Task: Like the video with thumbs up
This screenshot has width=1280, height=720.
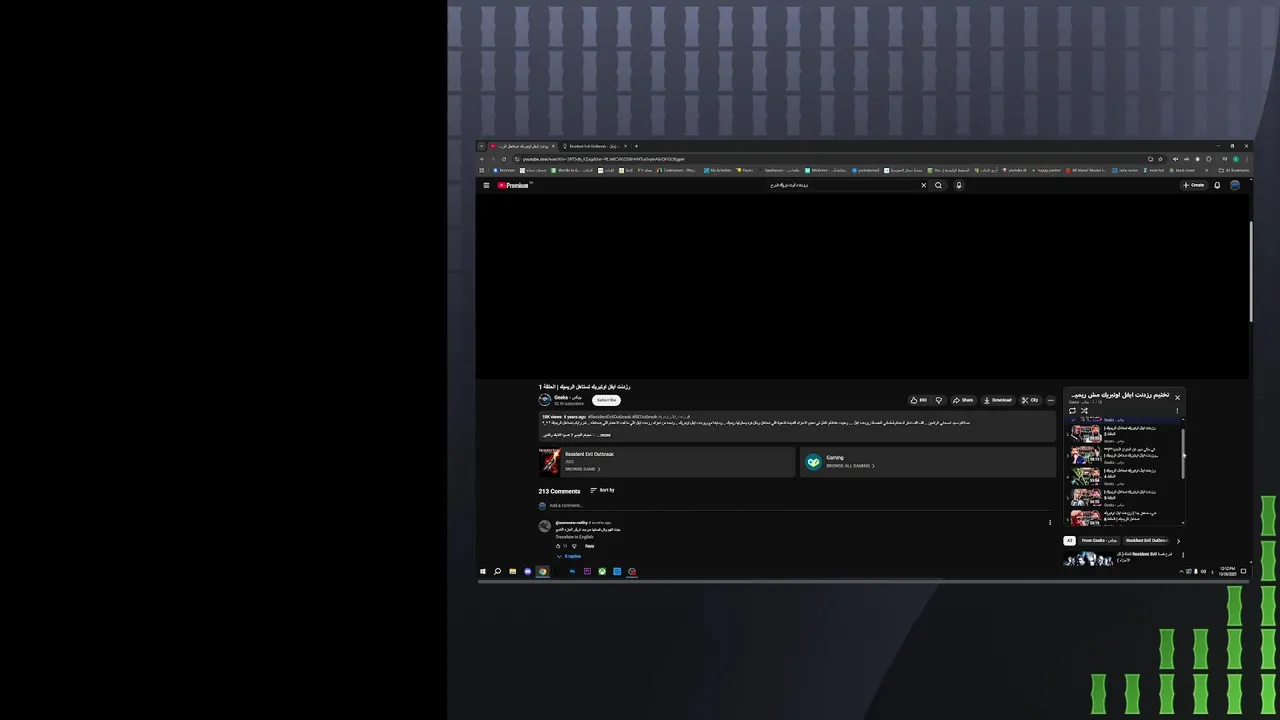Action: point(918,400)
